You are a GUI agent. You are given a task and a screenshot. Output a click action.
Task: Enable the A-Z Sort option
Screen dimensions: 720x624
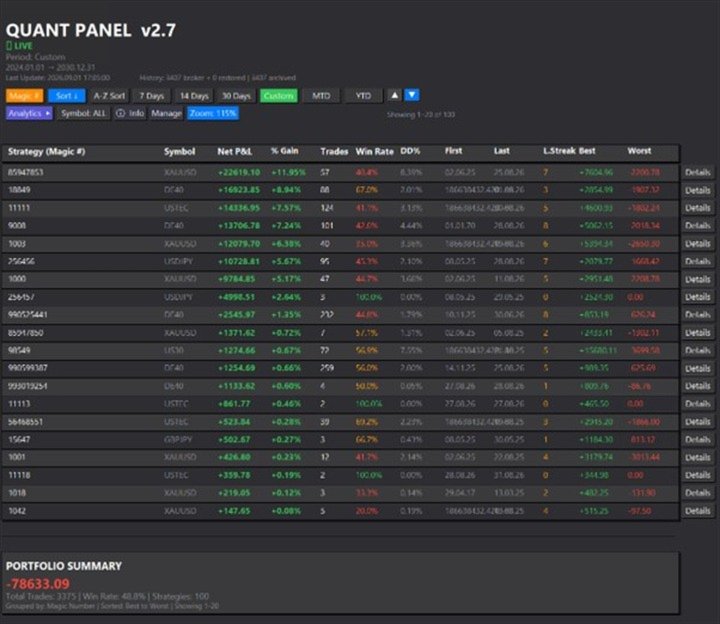(109, 96)
